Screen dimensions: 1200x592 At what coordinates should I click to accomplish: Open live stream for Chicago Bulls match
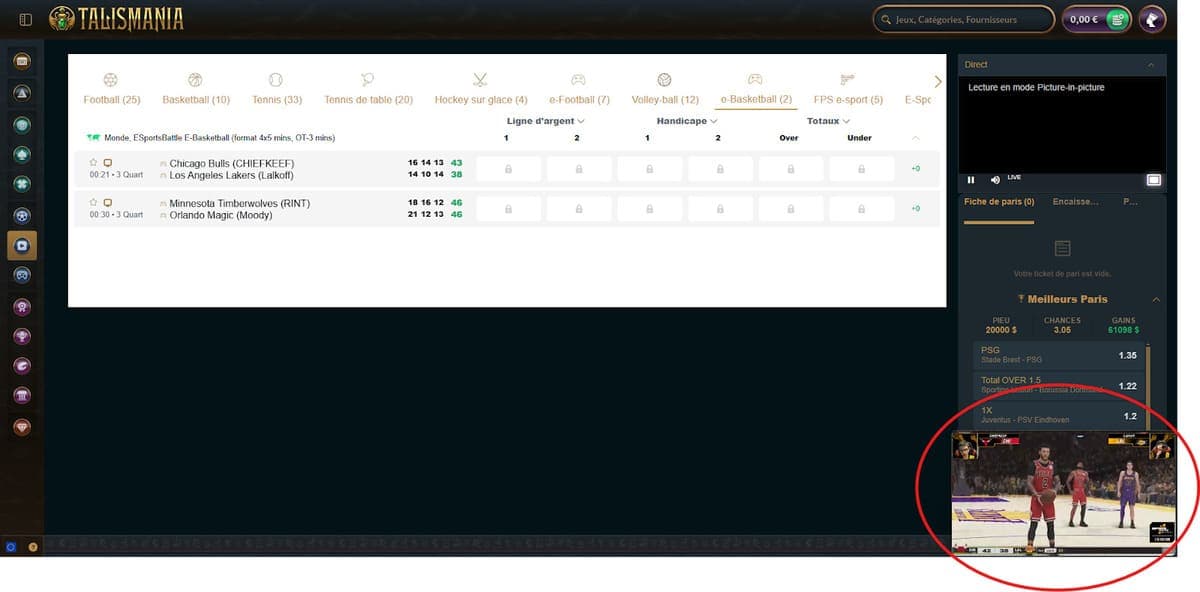coord(108,162)
